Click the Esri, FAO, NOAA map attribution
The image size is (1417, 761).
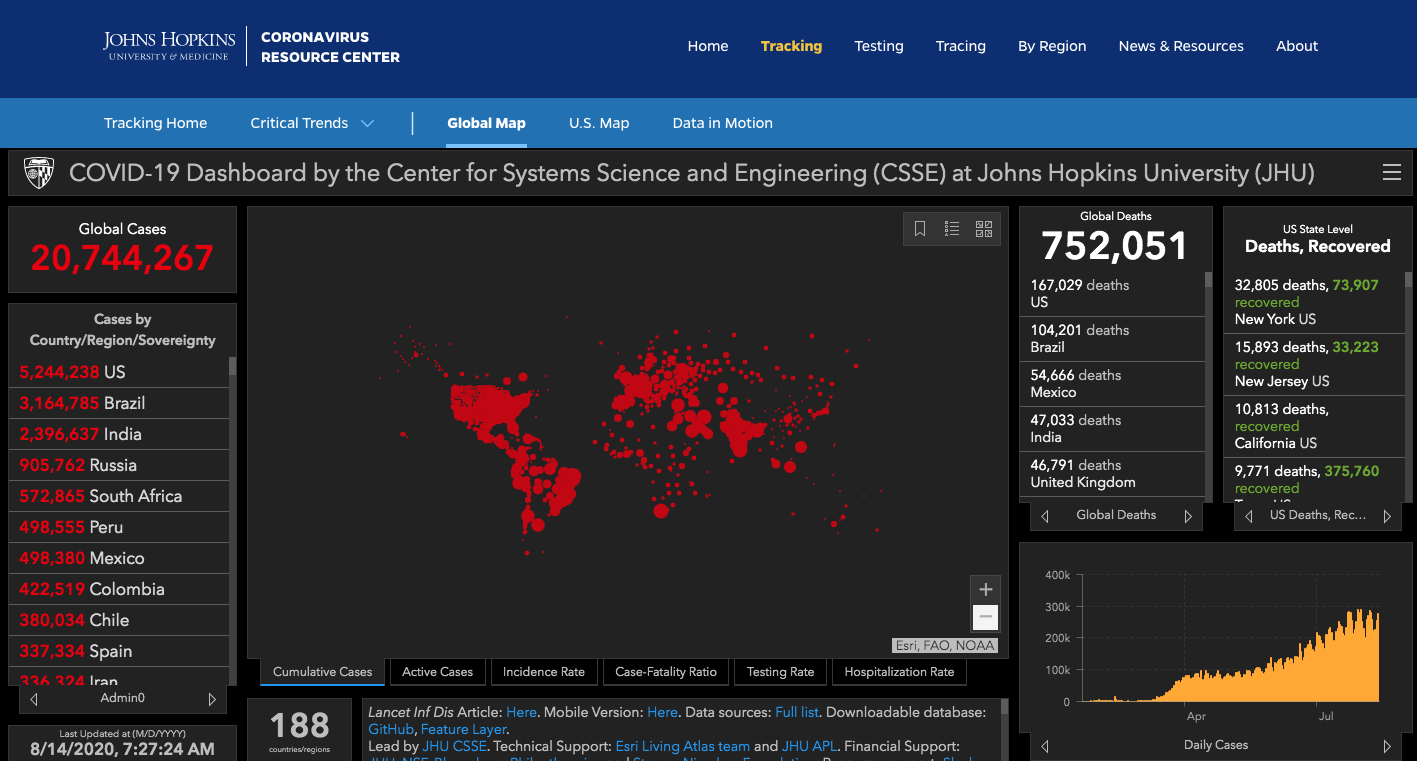pos(945,645)
